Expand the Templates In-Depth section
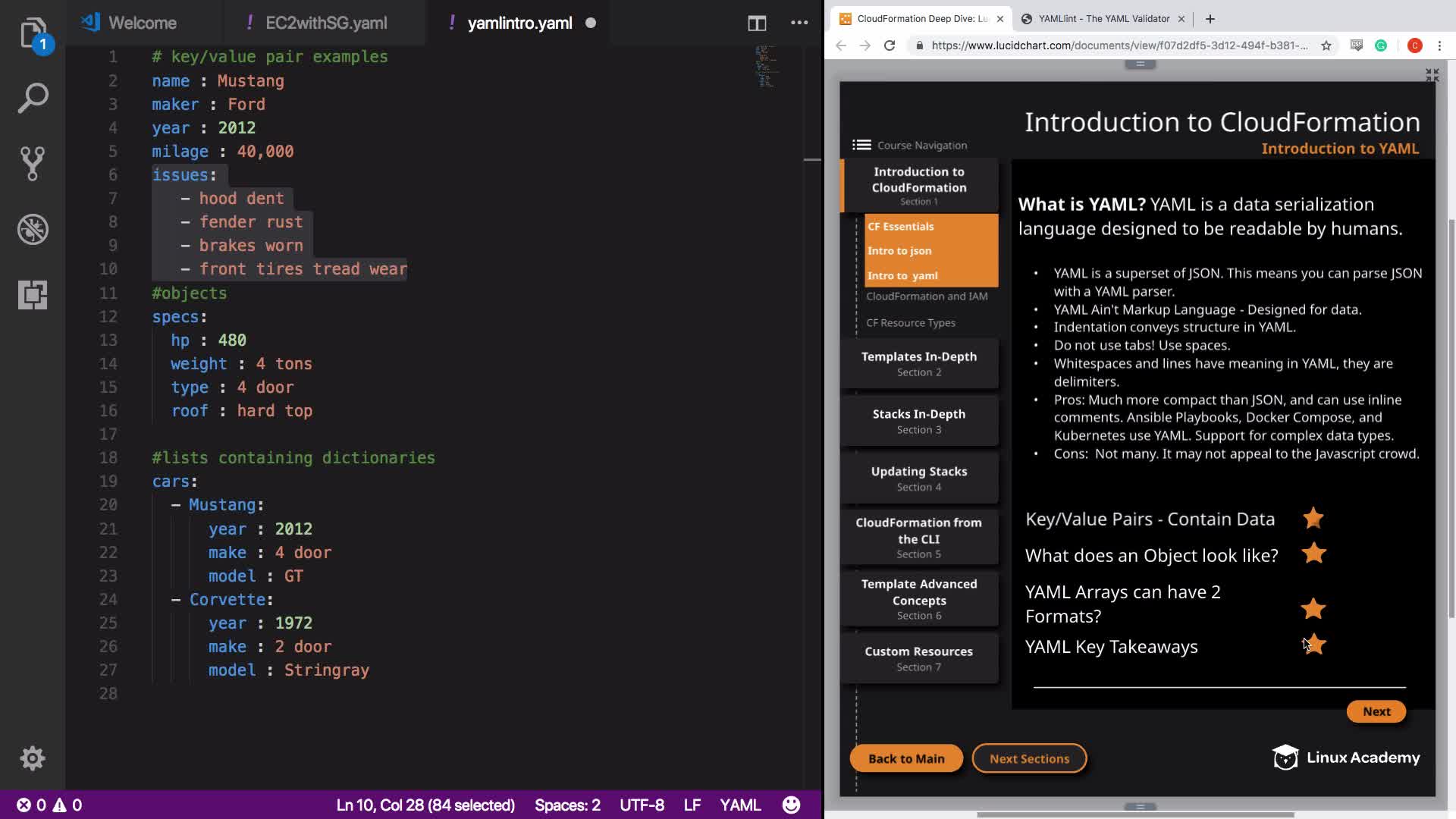Viewport: 1456px width, 819px height. pos(918,363)
